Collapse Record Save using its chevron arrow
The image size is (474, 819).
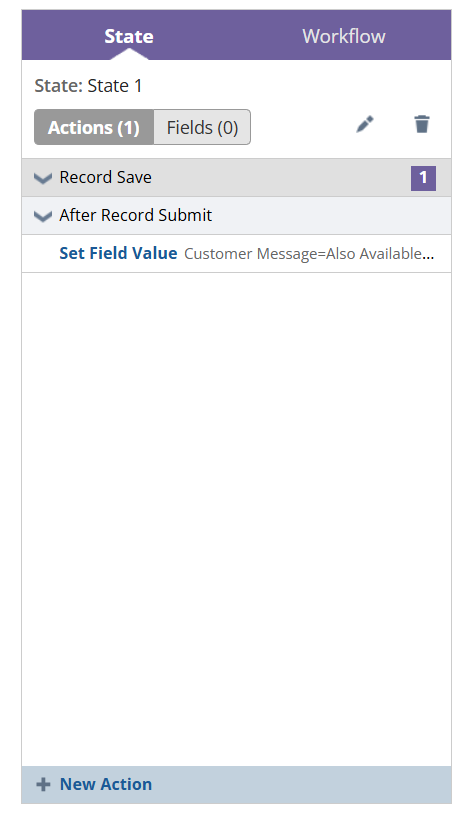42,178
